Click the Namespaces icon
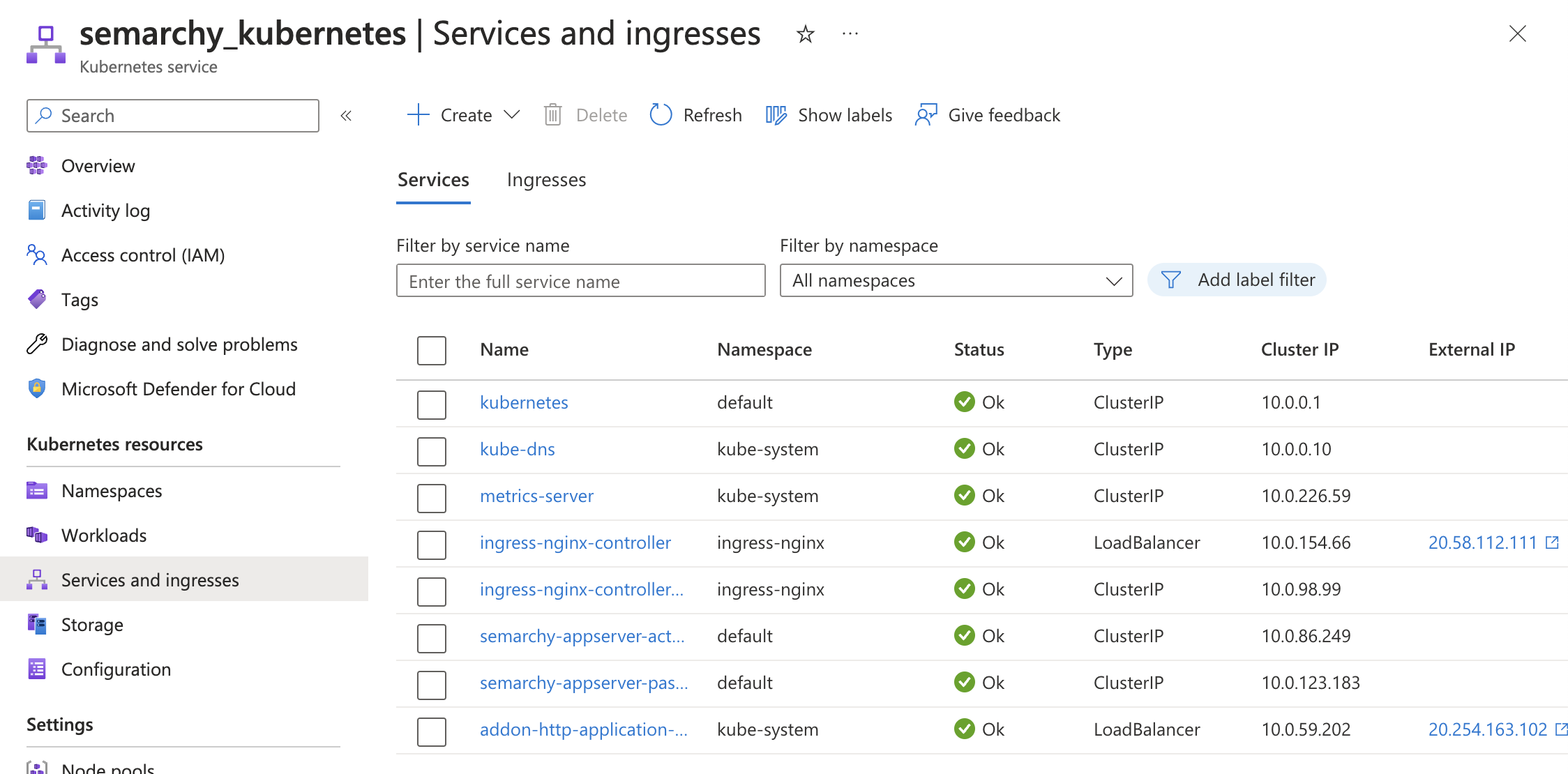Viewport: 1568px width, 774px height. [37, 491]
